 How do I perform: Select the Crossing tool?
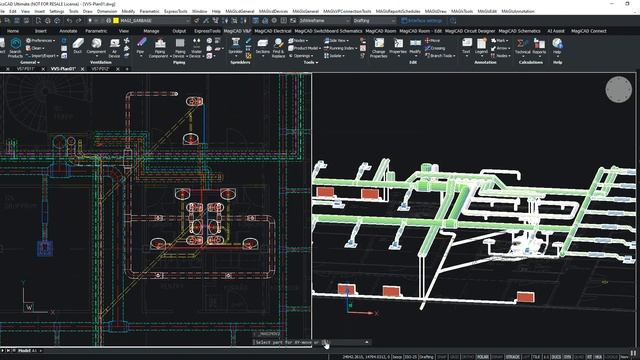(x=435, y=48)
